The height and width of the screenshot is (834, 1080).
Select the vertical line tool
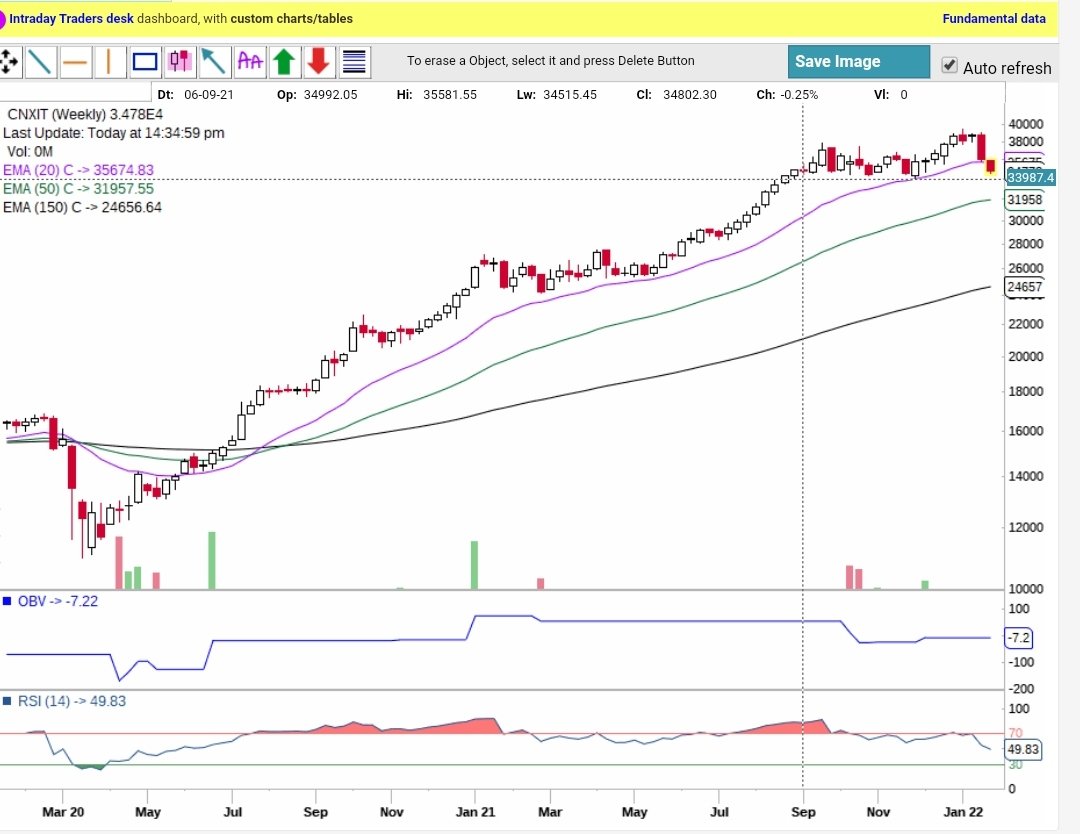[x=108, y=62]
